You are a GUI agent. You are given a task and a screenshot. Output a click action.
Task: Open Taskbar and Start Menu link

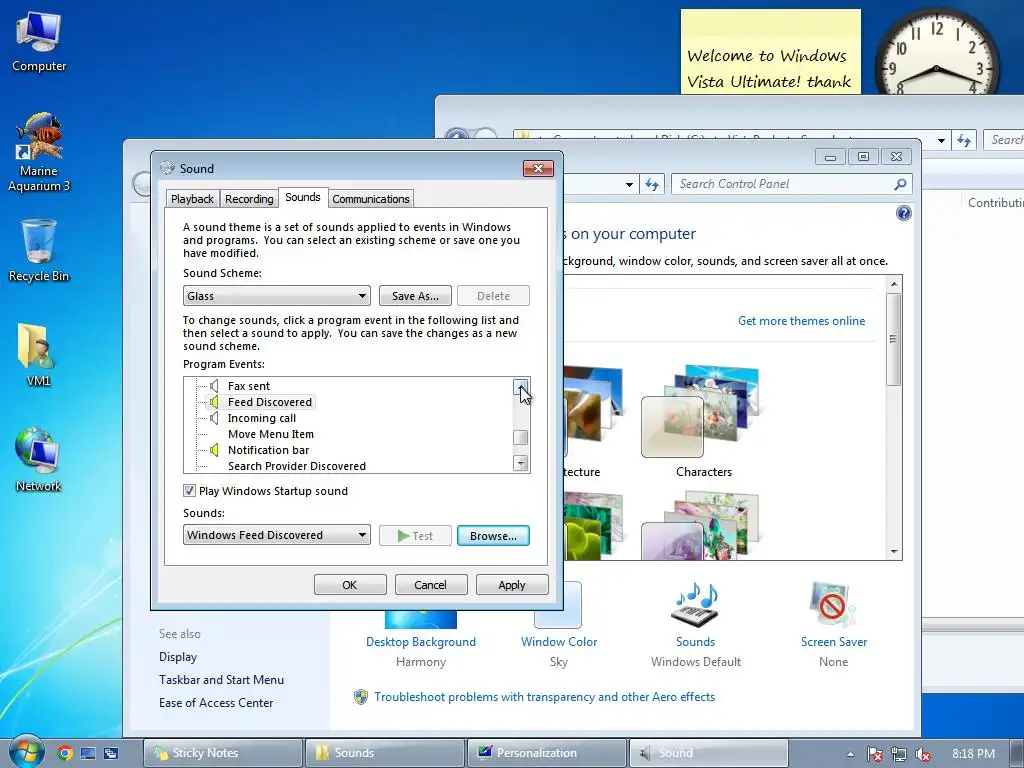(x=221, y=680)
